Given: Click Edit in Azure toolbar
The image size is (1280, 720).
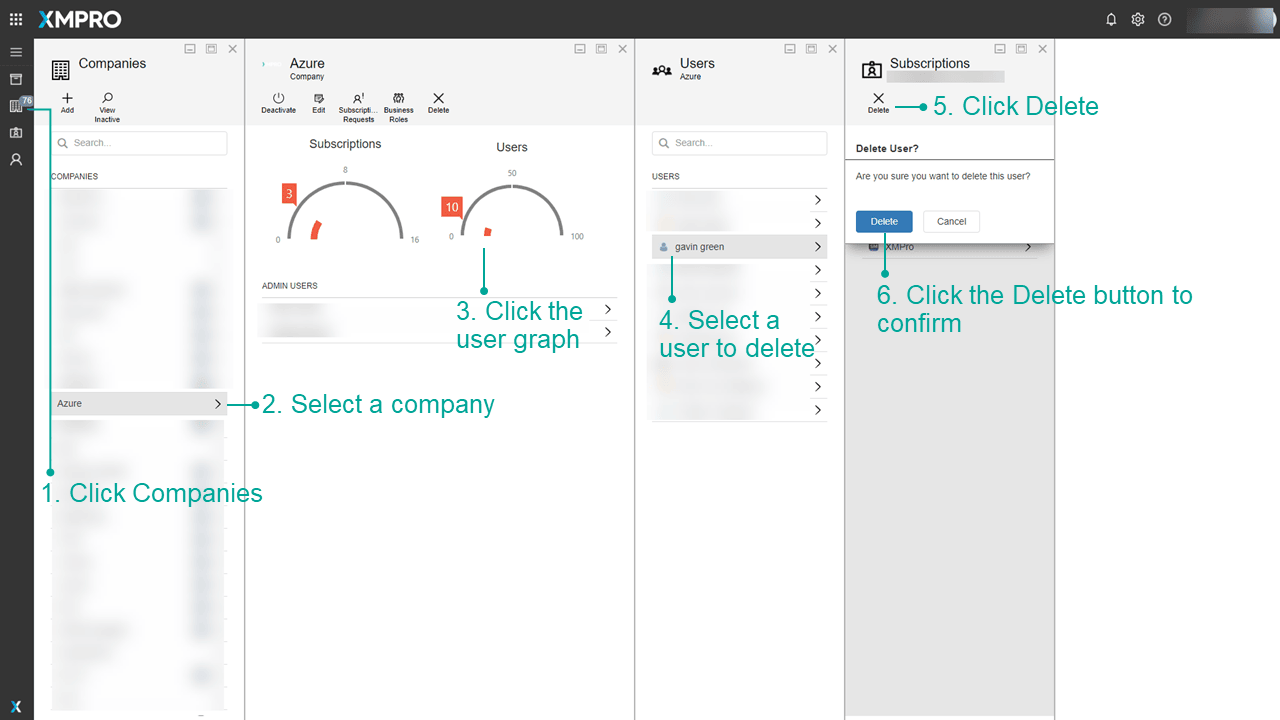Looking at the screenshot, I should 318,102.
